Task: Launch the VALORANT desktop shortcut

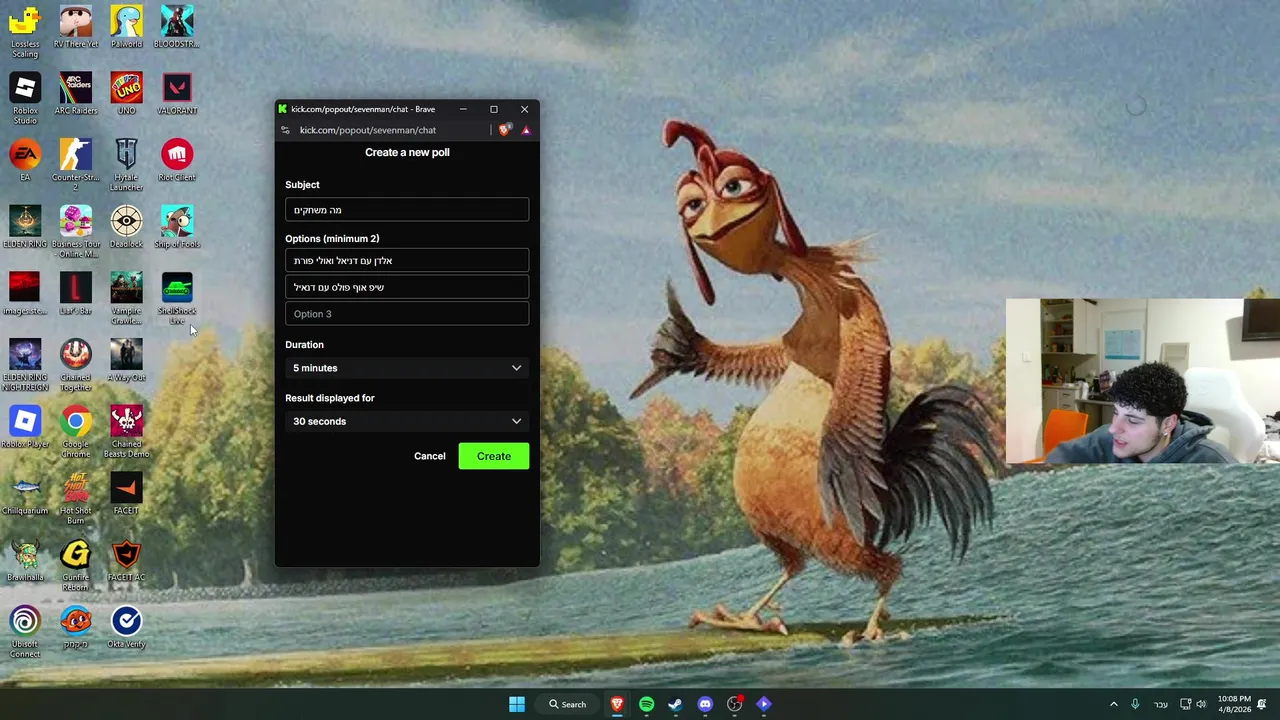Action: (x=177, y=94)
